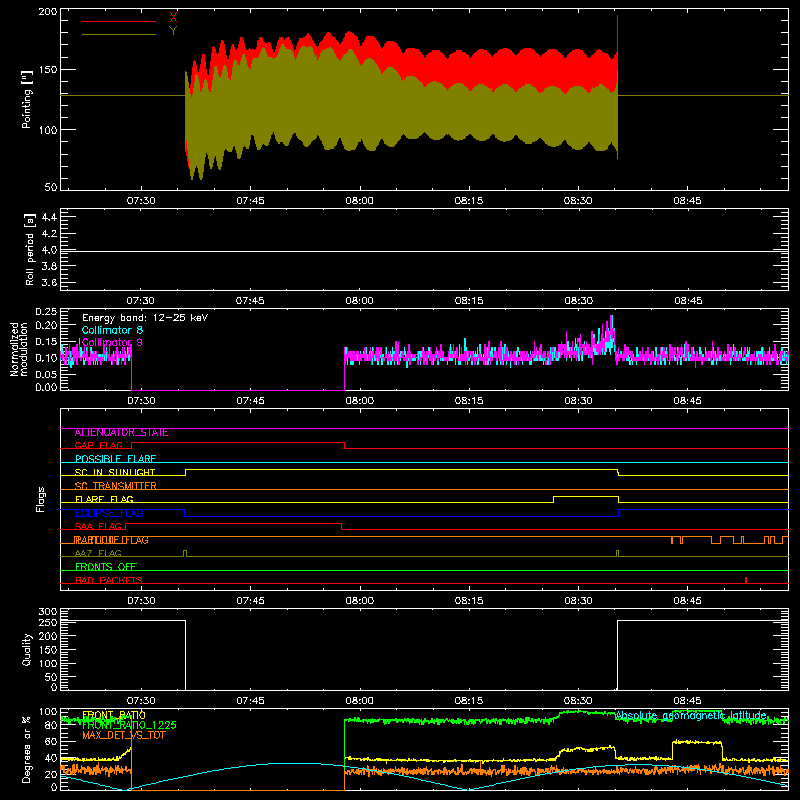The width and height of the screenshot is (800, 800).
Task: Click the Roll period axis title
Action: (x=30, y=249)
